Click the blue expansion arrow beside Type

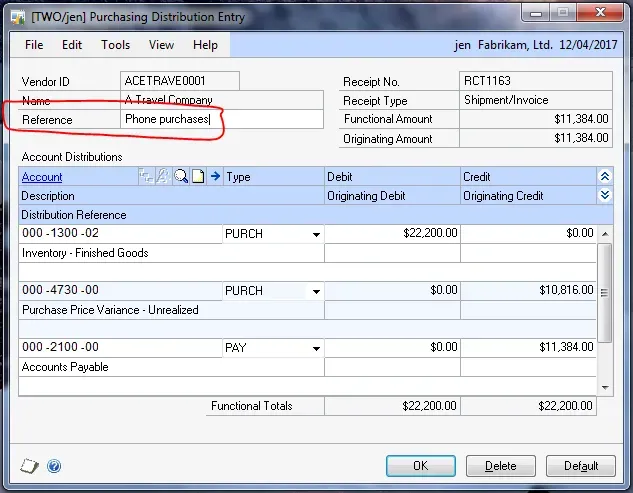coord(215,177)
